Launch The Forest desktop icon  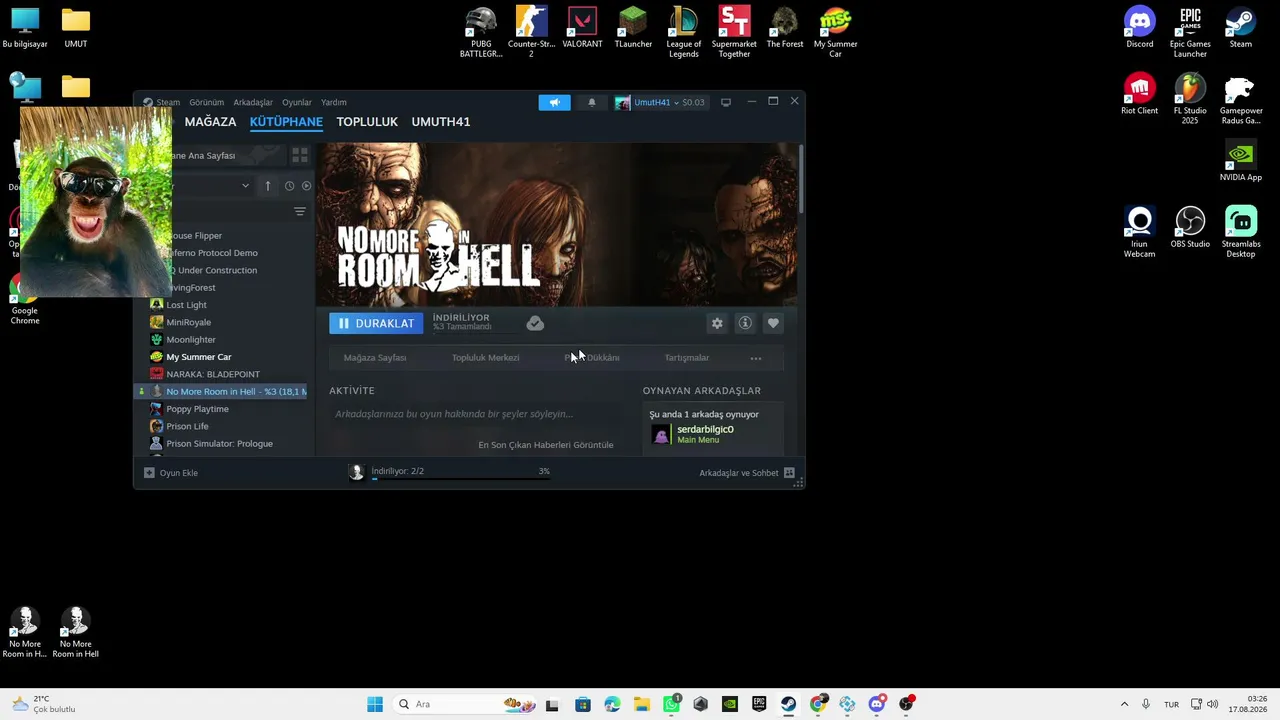point(785,27)
